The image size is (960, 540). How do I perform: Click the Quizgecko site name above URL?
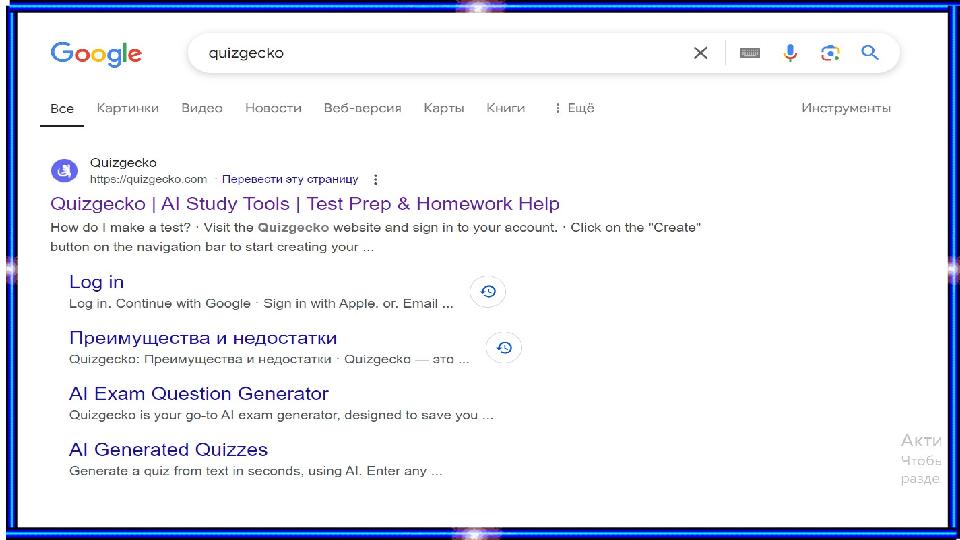(123, 163)
